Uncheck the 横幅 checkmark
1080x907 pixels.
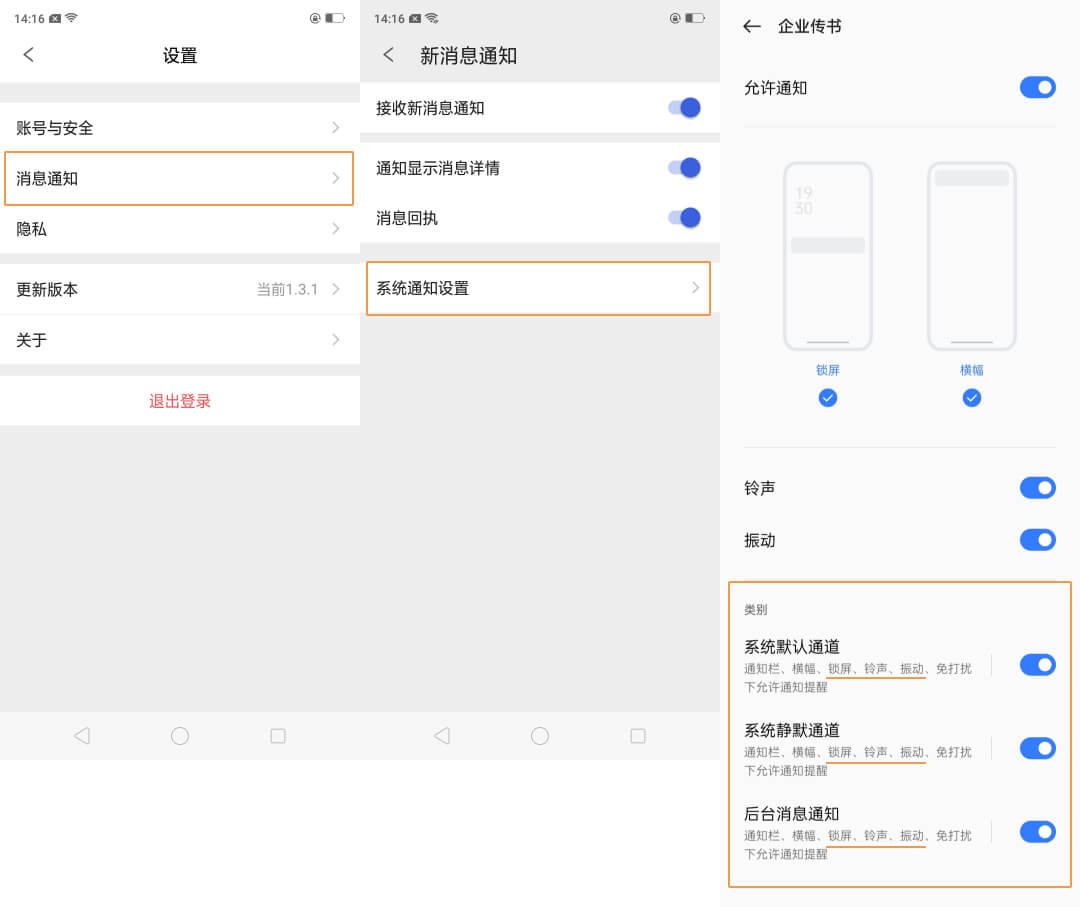click(x=971, y=398)
